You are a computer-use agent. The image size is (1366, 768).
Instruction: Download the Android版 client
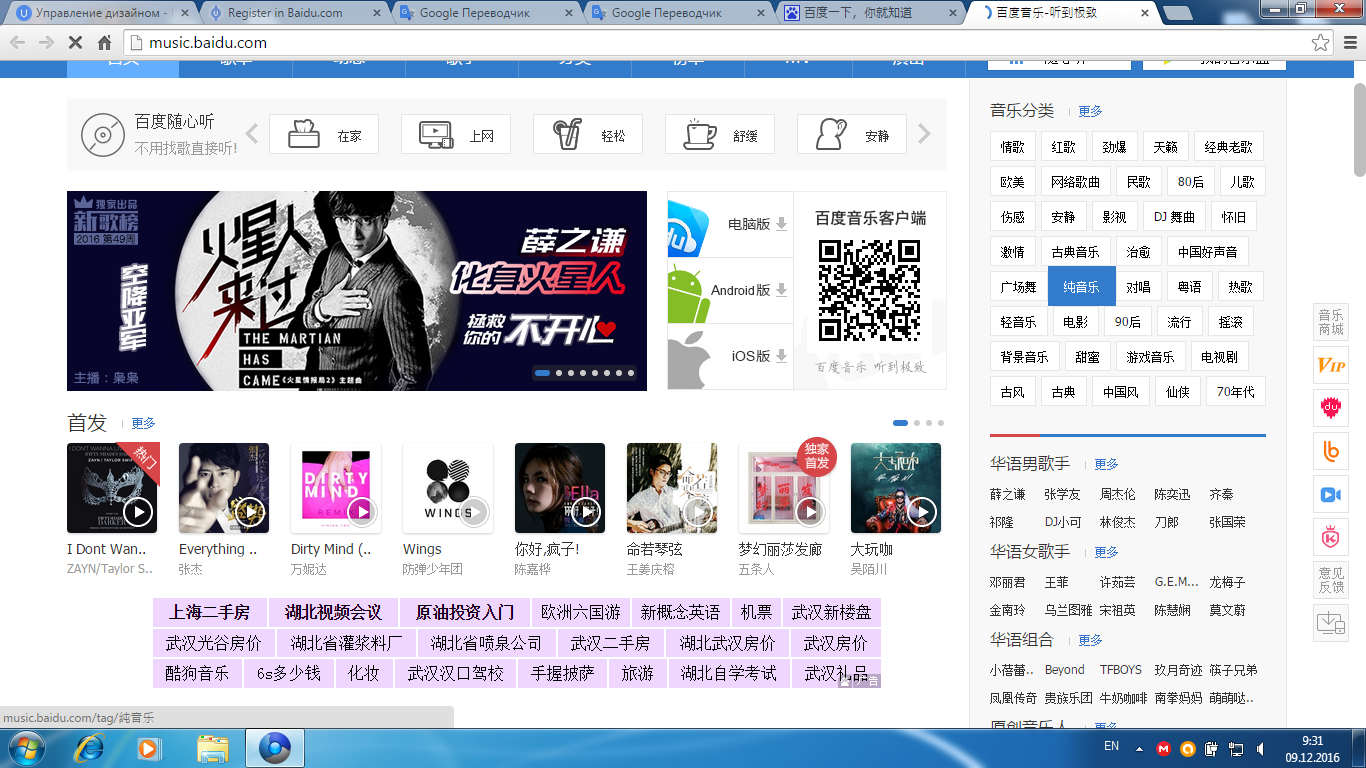tap(730, 290)
